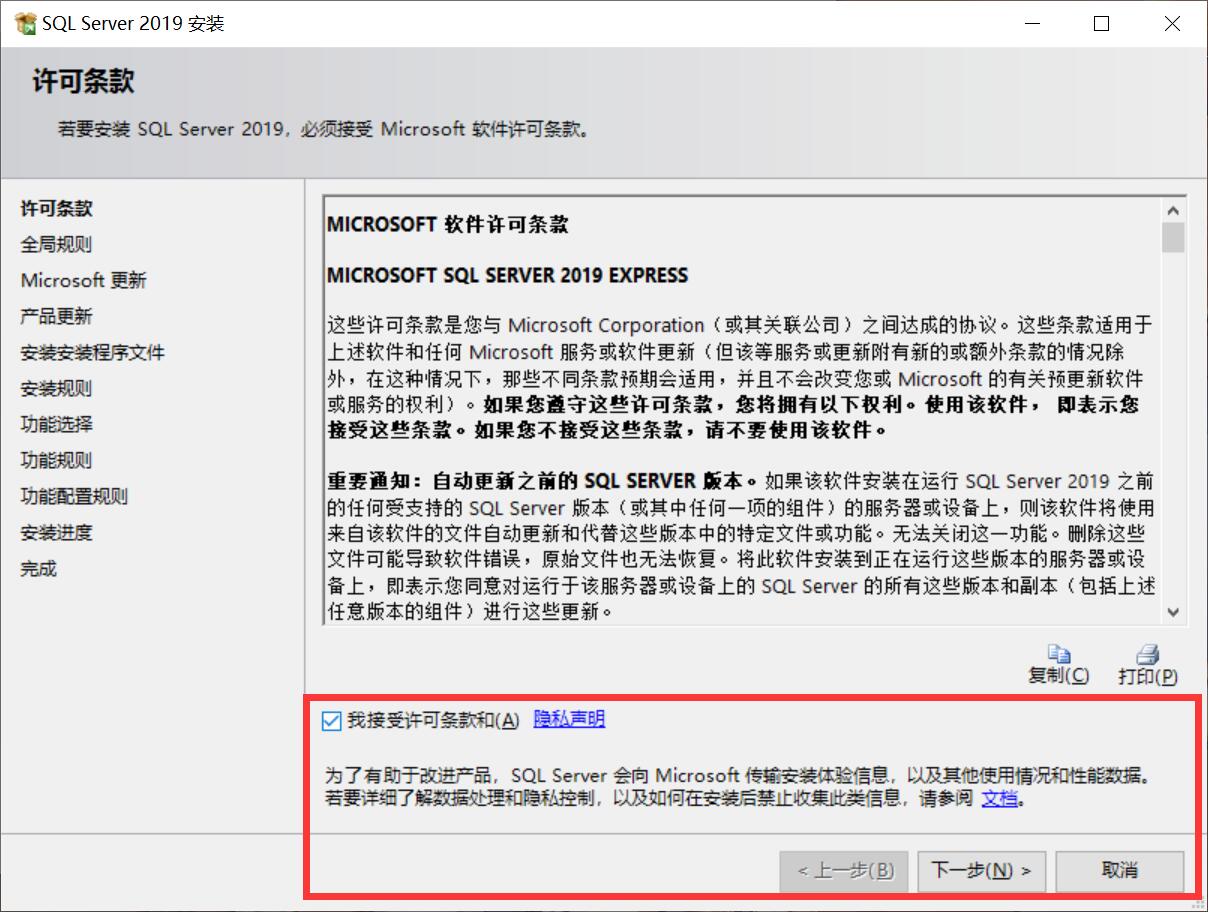Click license text scrollbar up arrow
This screenshot has height=912, width=1208.
coord(1173,210)
